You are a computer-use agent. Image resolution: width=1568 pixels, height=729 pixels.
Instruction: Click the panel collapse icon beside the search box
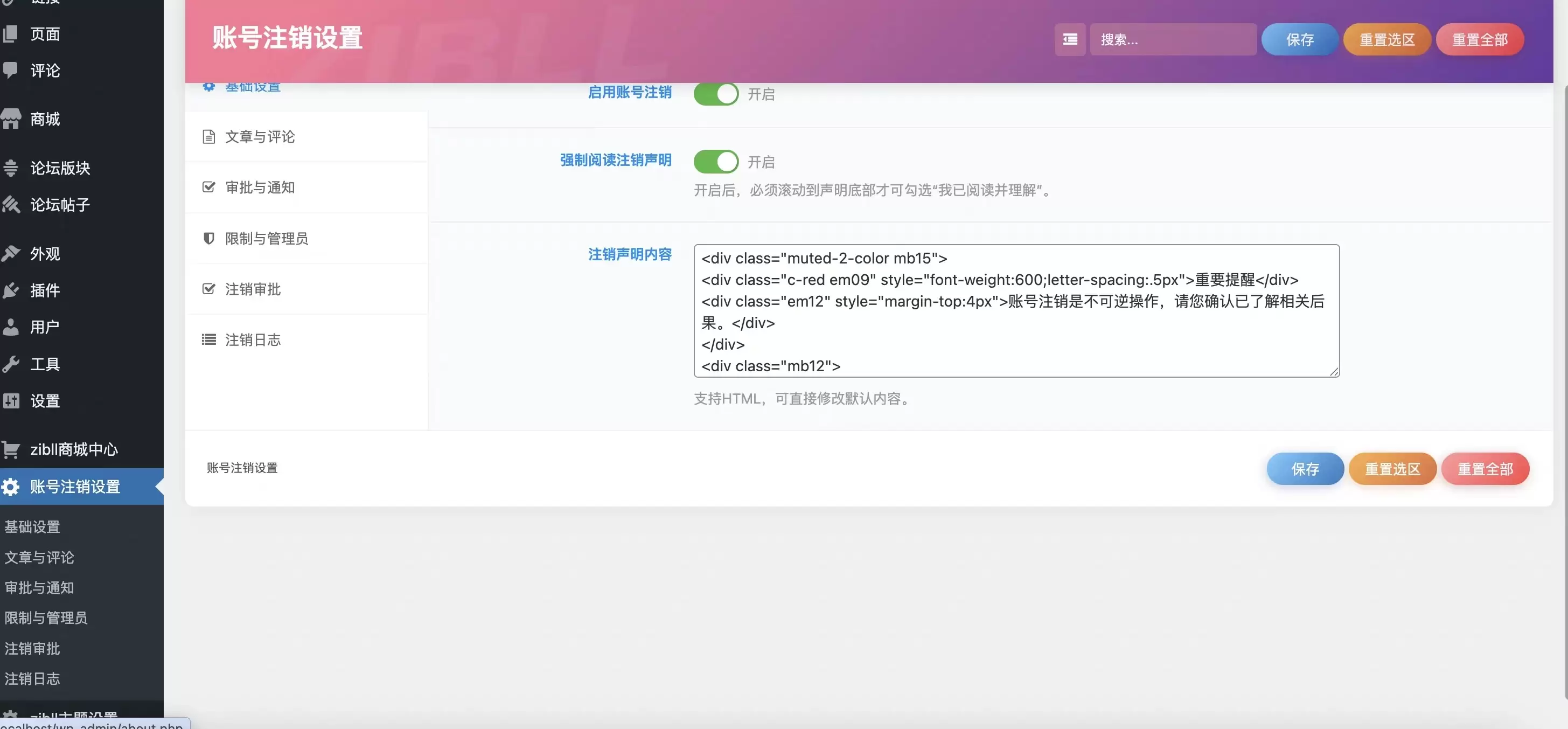pos(1069,39)
